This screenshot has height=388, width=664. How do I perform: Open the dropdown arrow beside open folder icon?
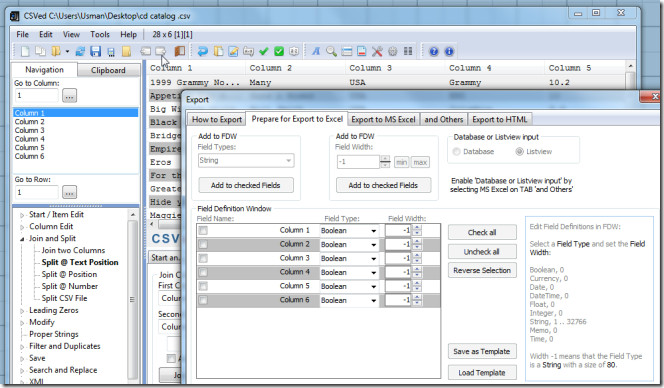[67, 52]
